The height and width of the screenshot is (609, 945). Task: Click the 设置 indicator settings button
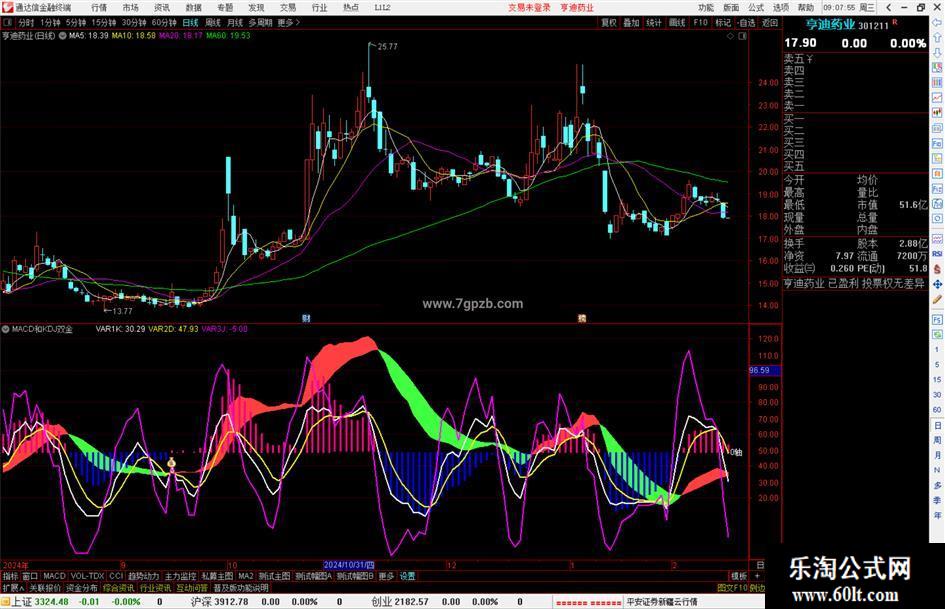[407, 576]
